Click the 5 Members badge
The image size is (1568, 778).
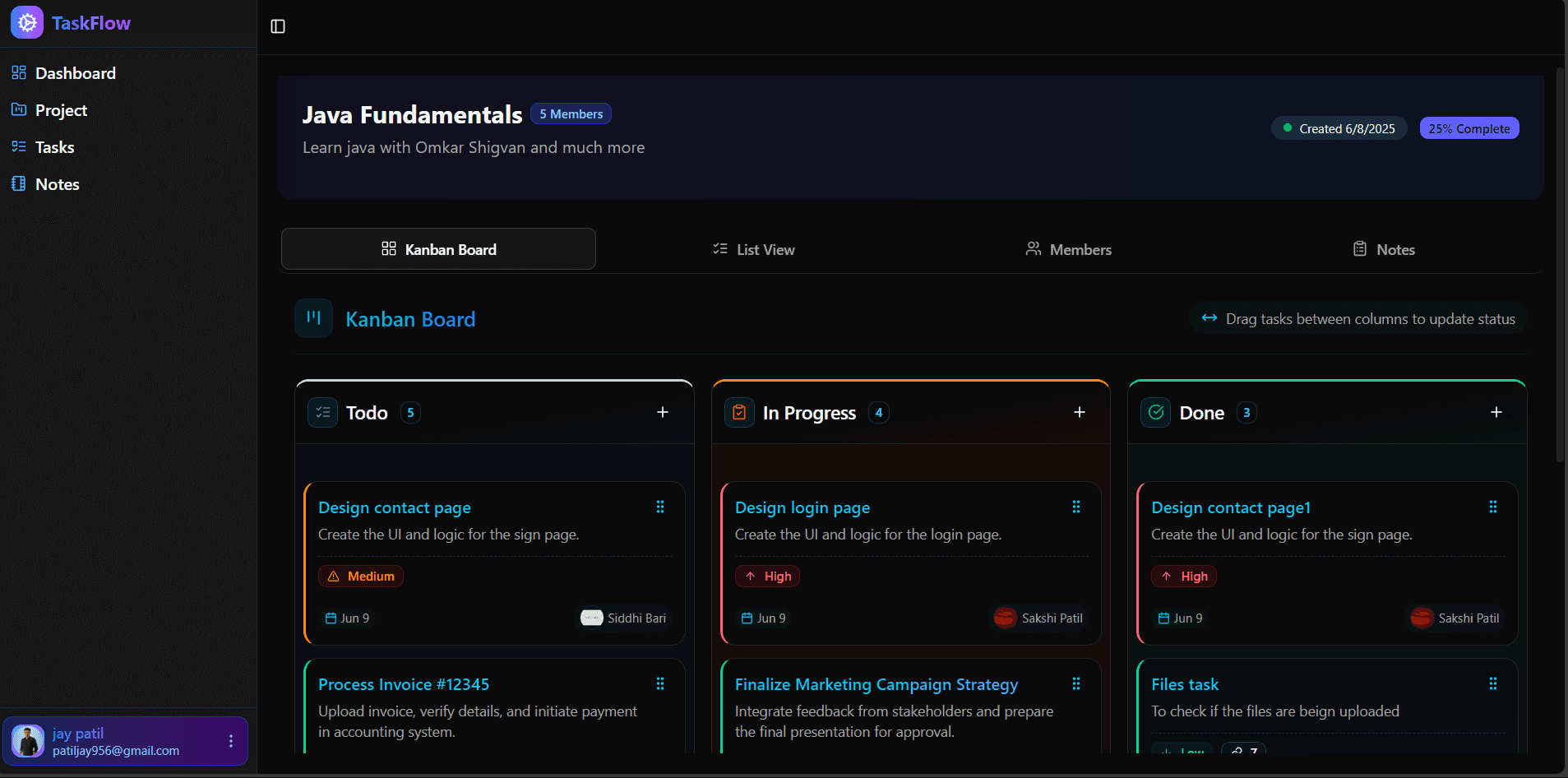click(571, 113)
